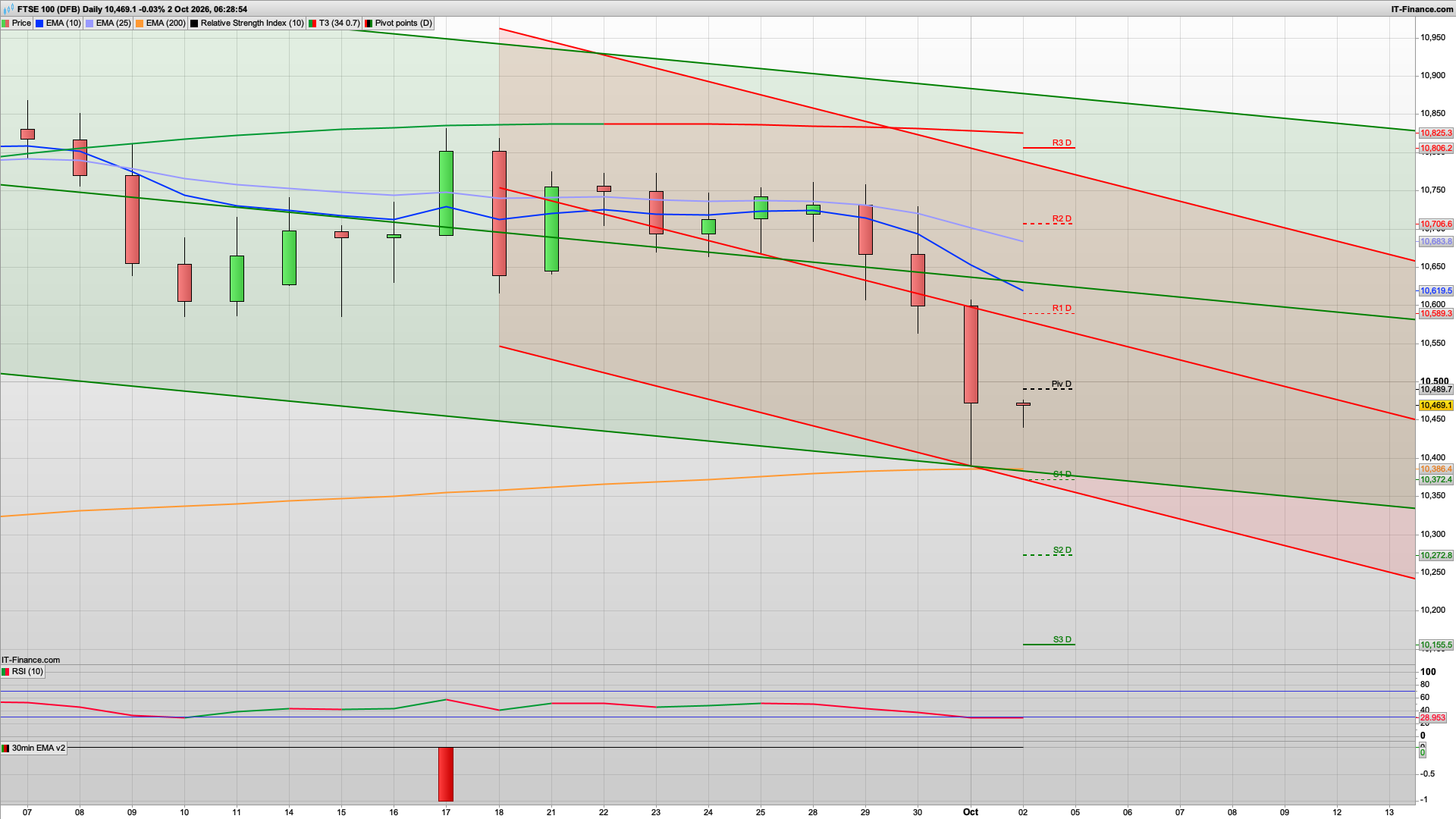Image resolution: width=1456 pixels, height=819 pixels.
Task: Click date 17 on the time axis
Action: point(446,812)
